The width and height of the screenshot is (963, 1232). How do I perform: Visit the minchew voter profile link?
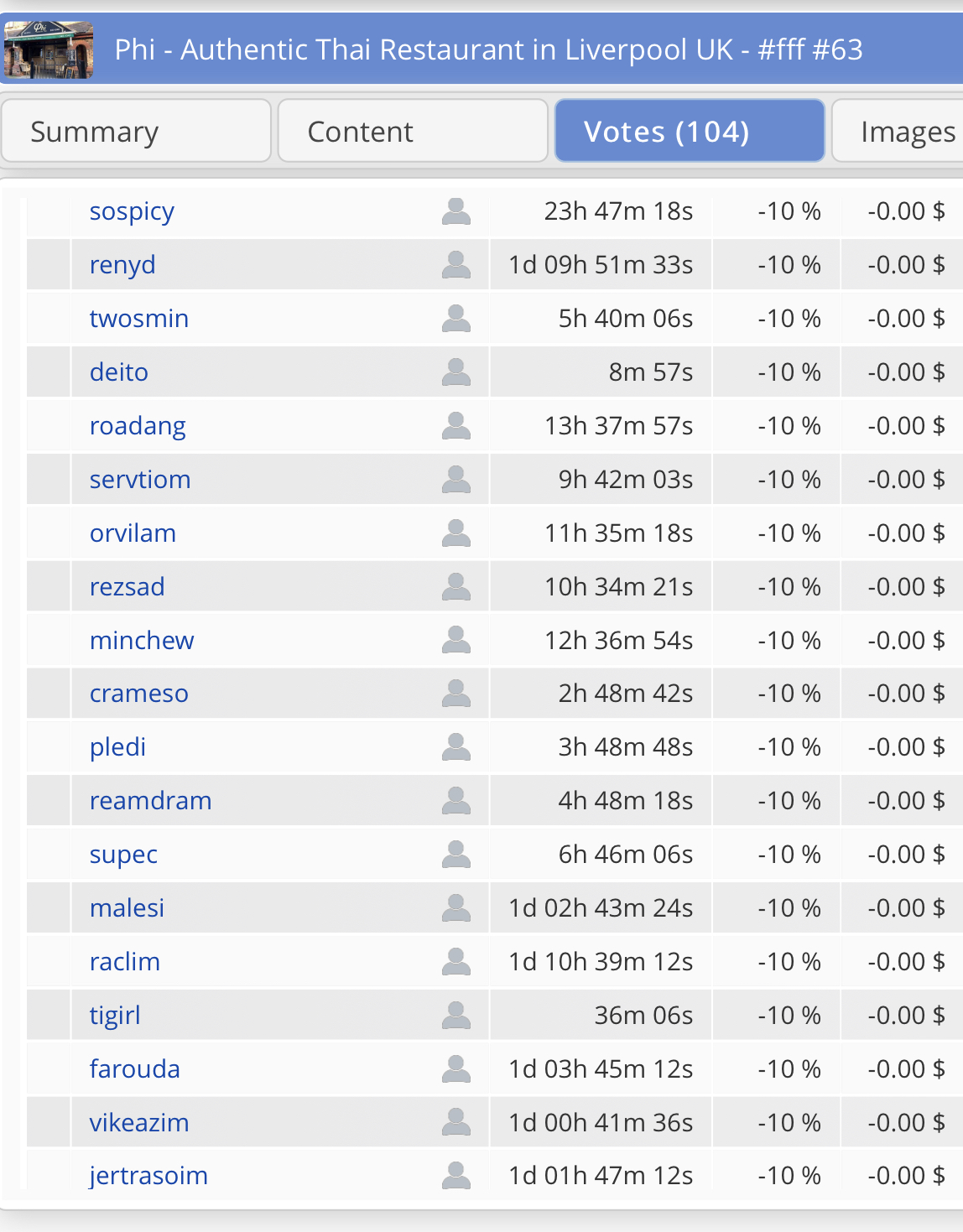pos(142,641)
